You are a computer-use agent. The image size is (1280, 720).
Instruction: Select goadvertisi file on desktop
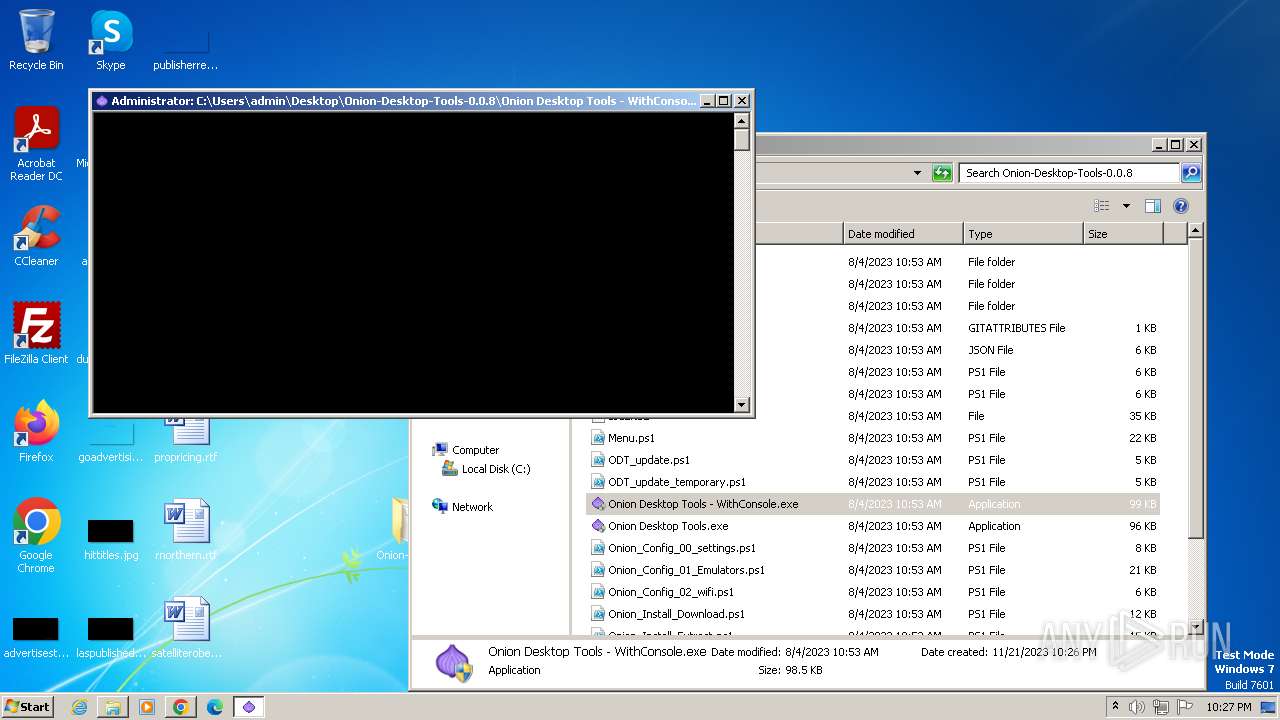(x=111, y=440)
